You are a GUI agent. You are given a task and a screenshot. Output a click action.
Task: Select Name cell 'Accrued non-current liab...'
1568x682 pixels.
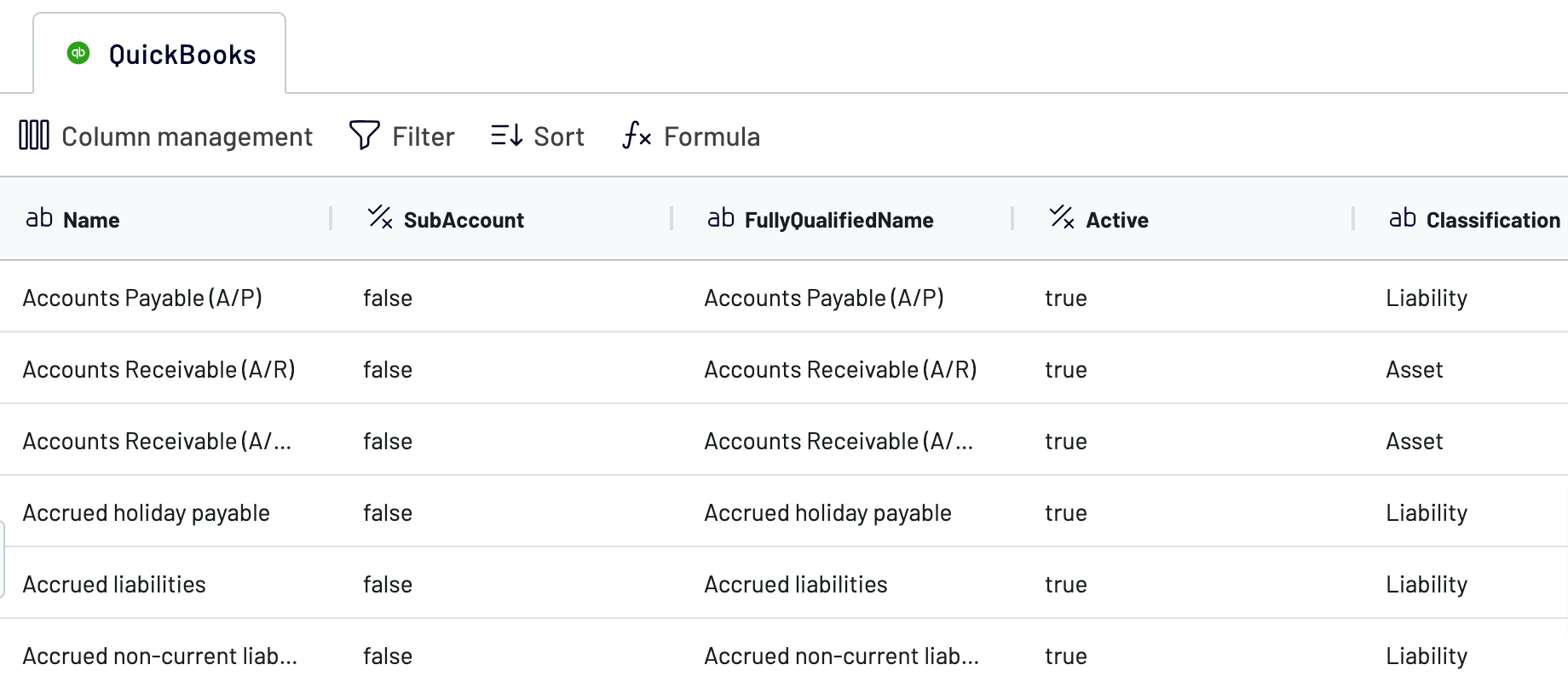[160, 656]
